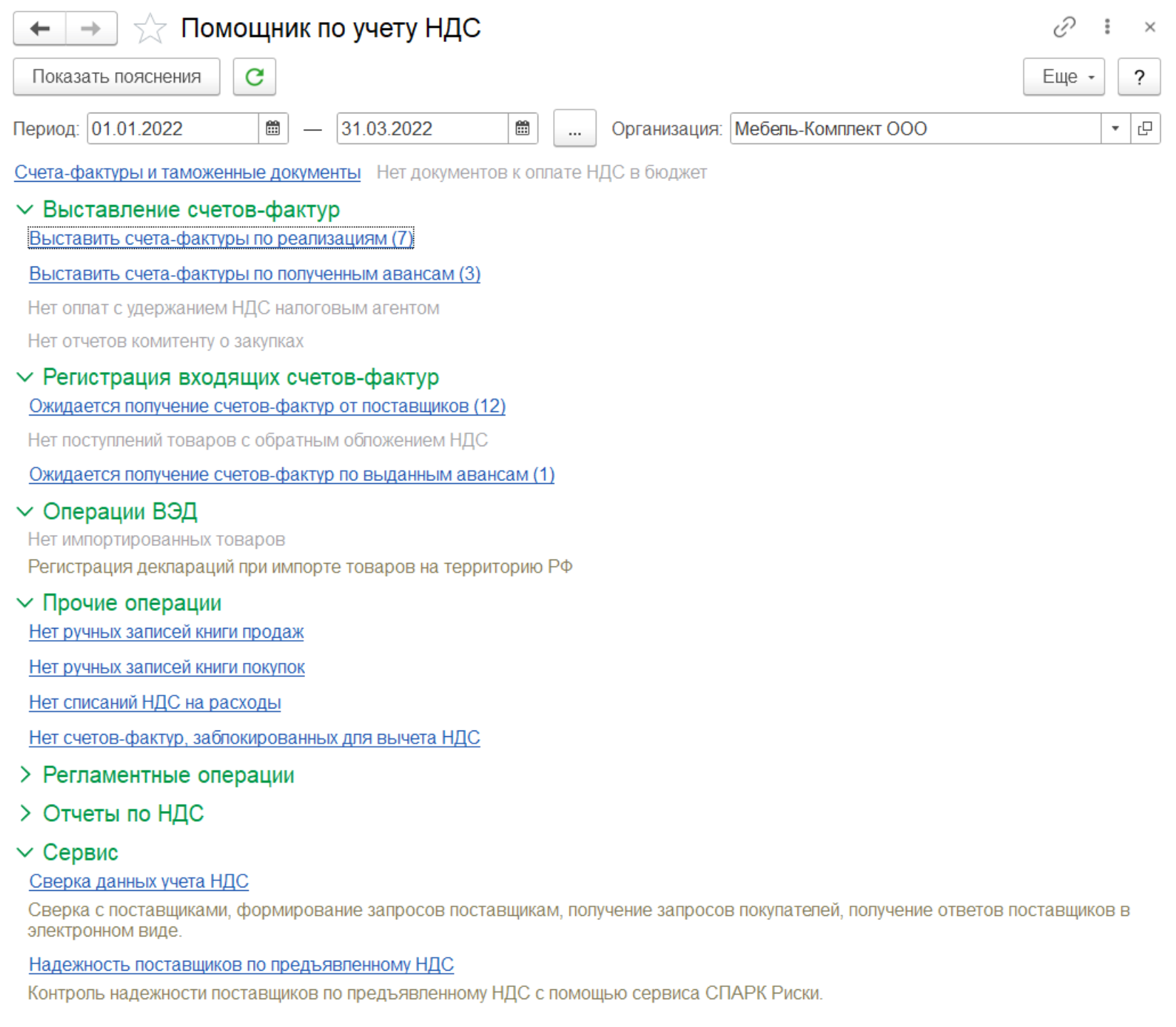
Task: Open the Организация dropdown list
Action: coord(1115,129)
